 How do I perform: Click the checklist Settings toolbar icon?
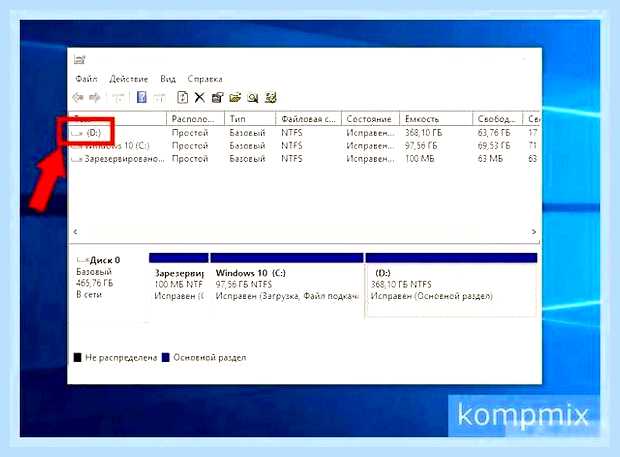coord(271,97)
